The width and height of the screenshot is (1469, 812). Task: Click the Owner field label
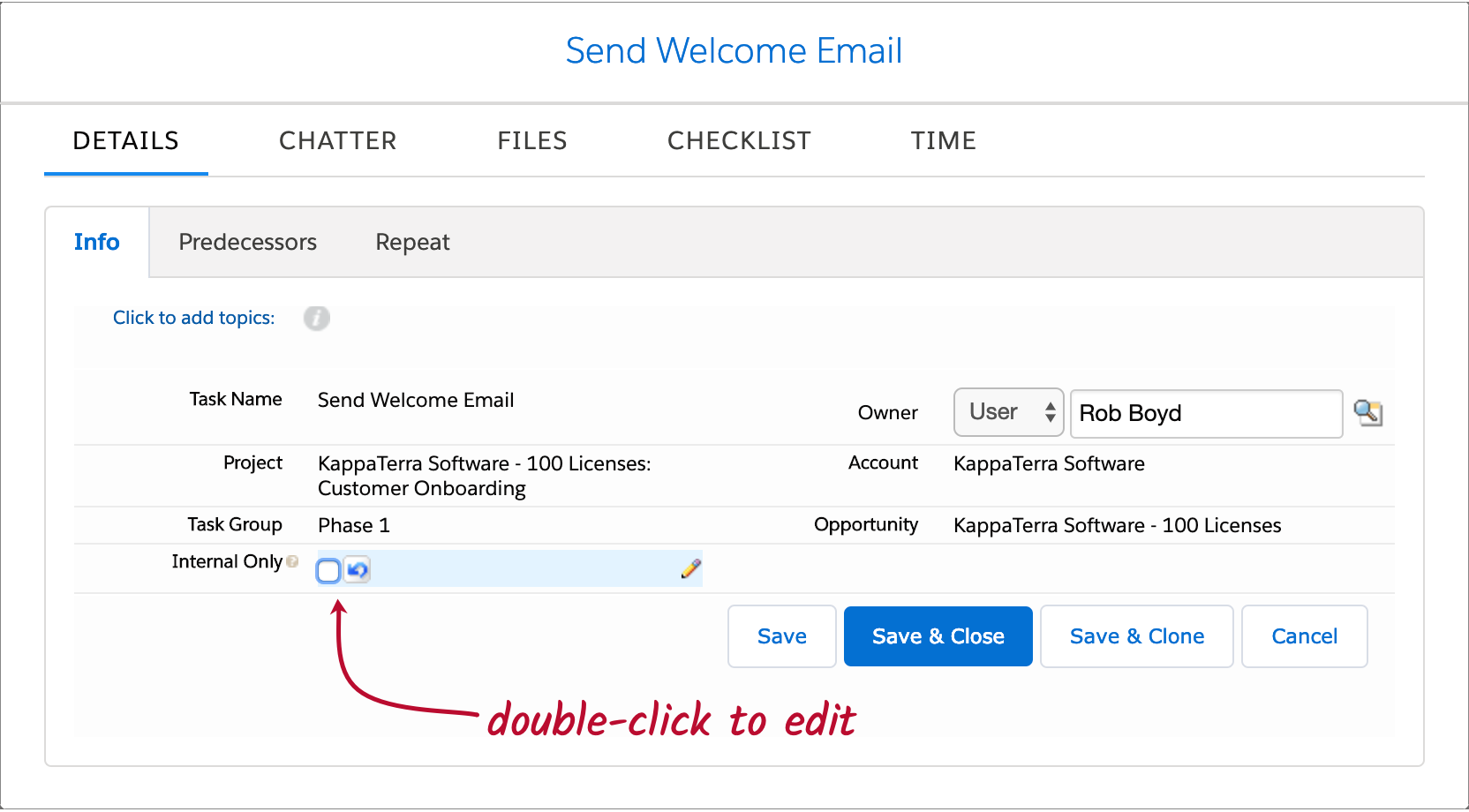point(888,412)
